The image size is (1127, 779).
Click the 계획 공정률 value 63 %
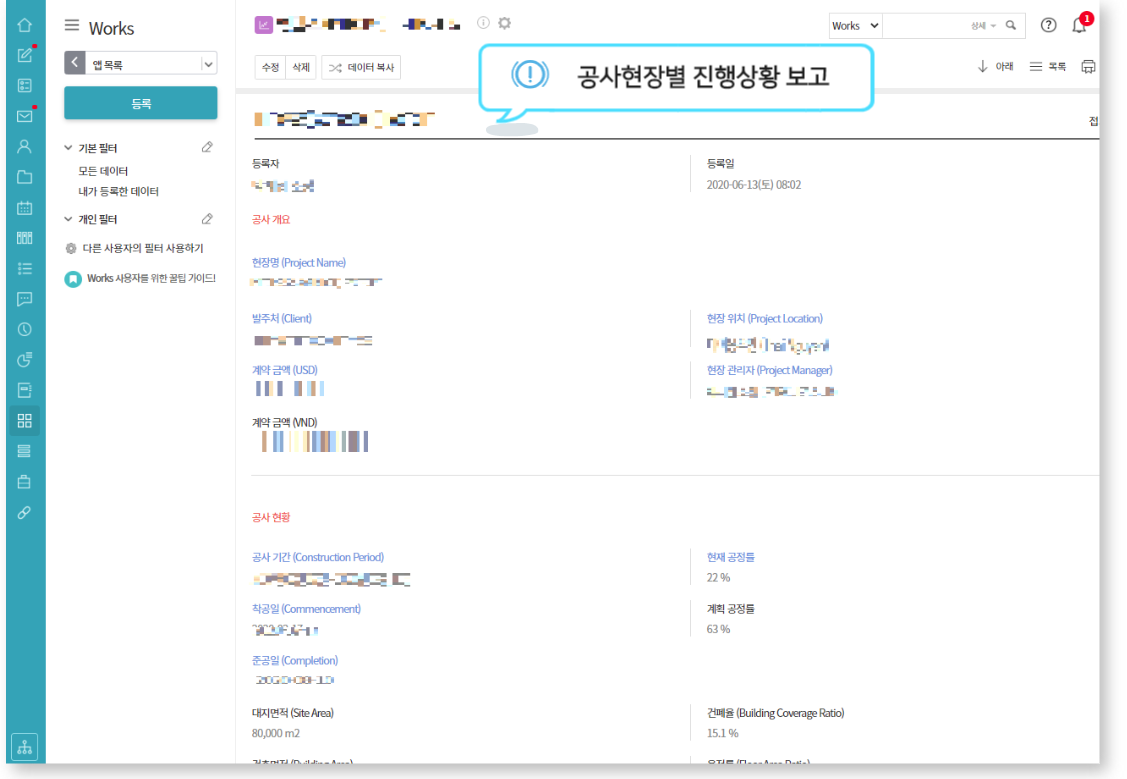718,629
